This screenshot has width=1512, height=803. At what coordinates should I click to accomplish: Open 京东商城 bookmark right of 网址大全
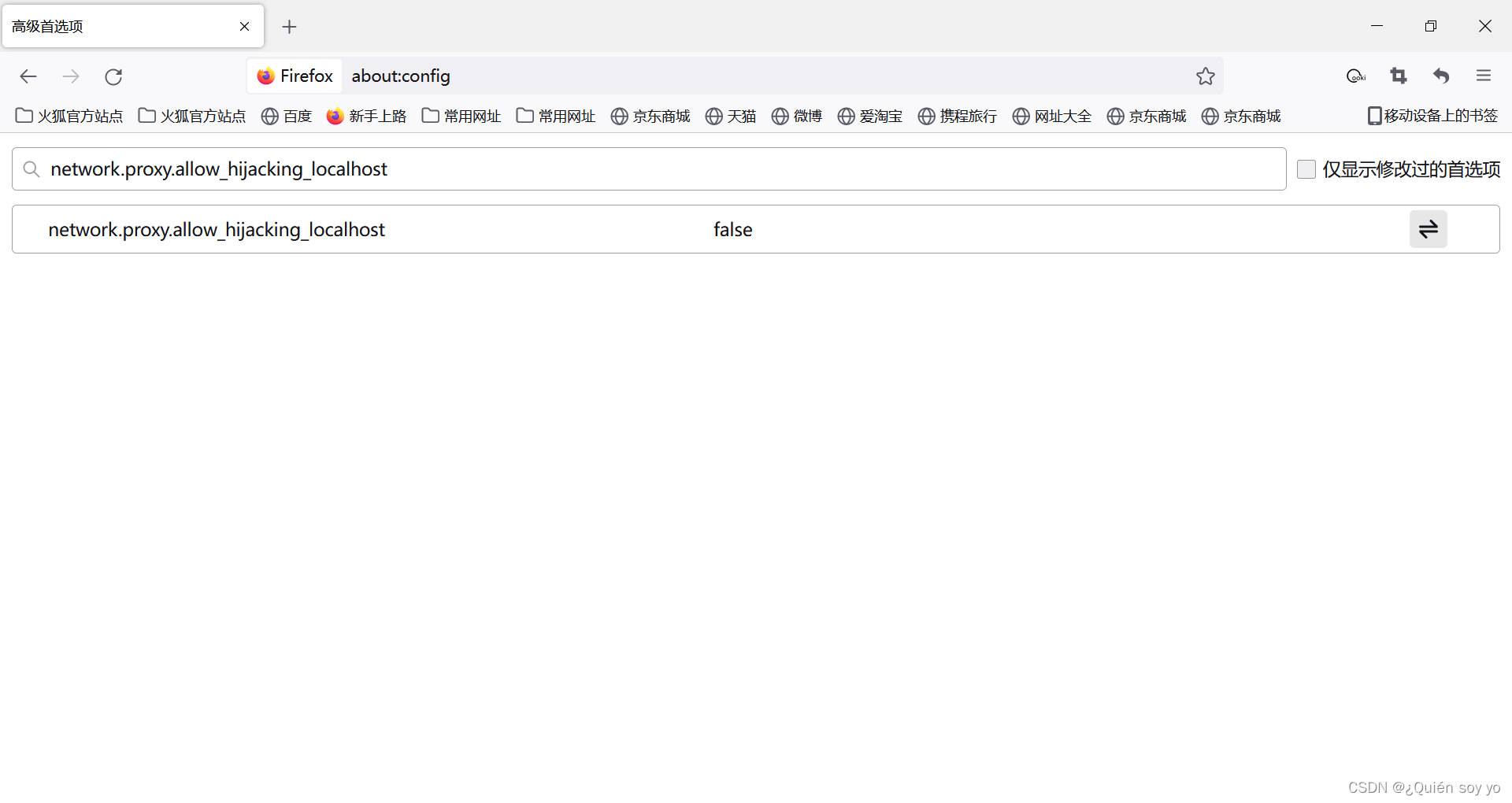1147,116
